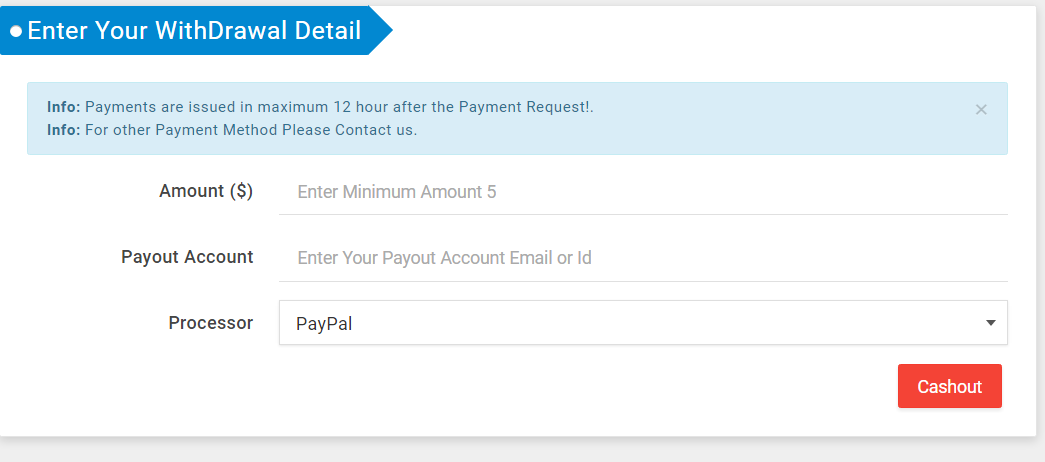This screenshot has width=1045, height=462.
Task: Click the first bold "Info:" label
Action: (64, 107)
